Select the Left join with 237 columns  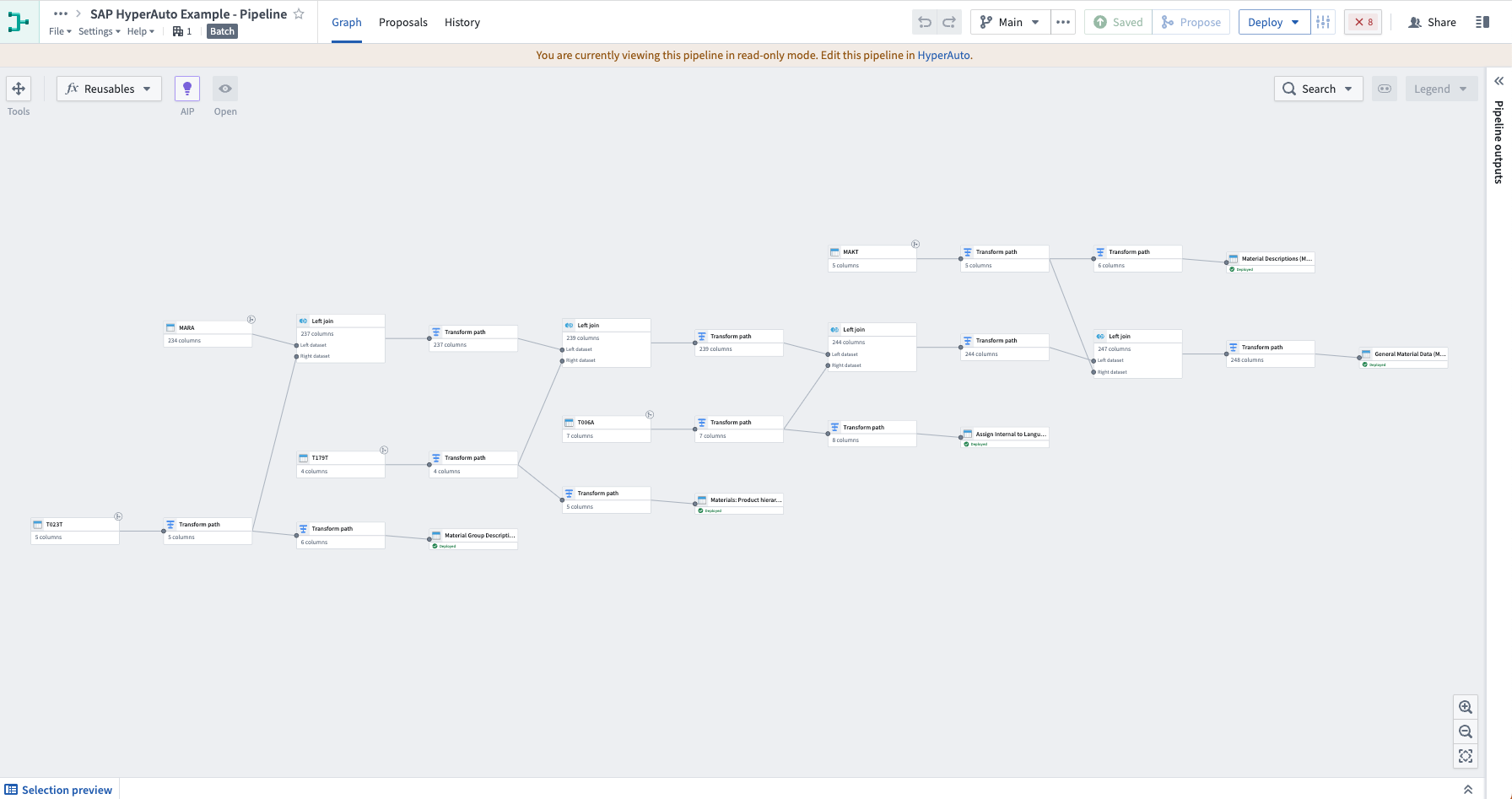pyautogui.click(x=341, y=338)
